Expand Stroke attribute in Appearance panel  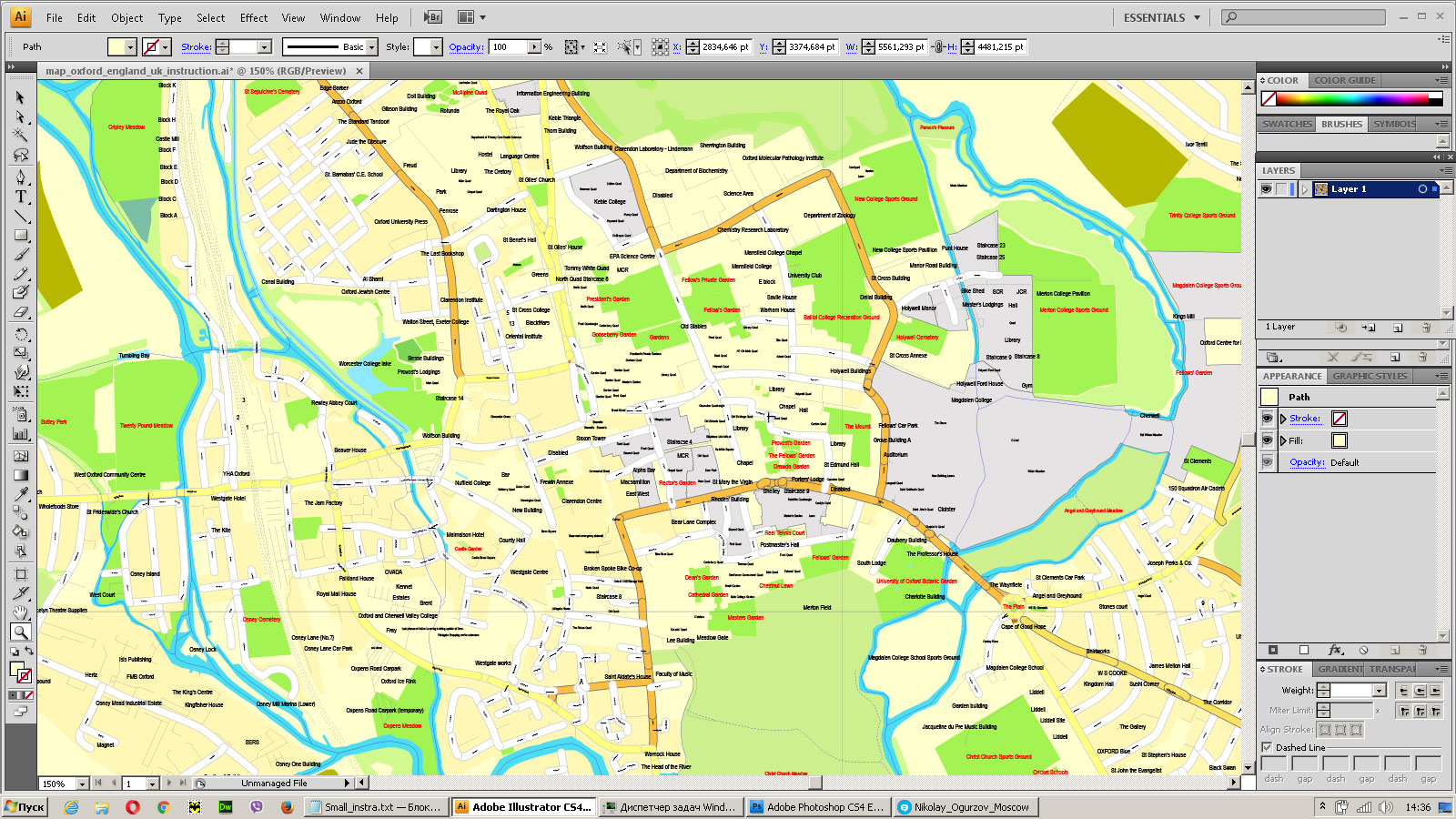1282,419
